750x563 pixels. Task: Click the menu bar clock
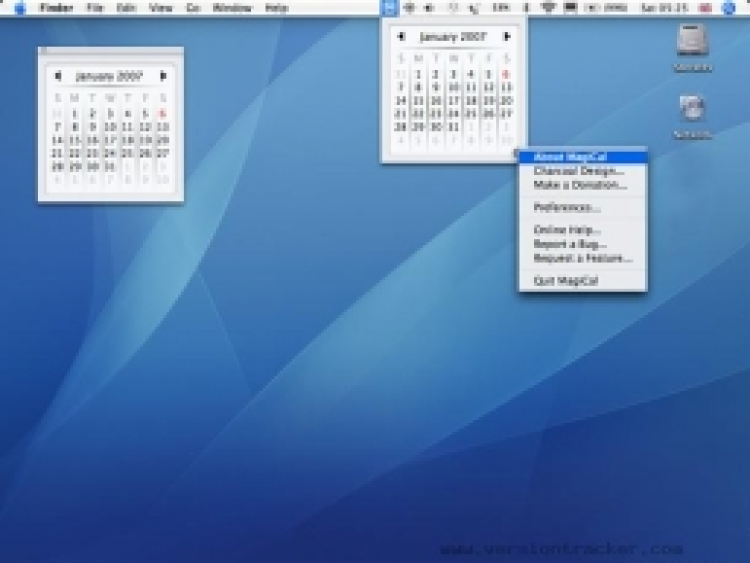pos(664,8)
